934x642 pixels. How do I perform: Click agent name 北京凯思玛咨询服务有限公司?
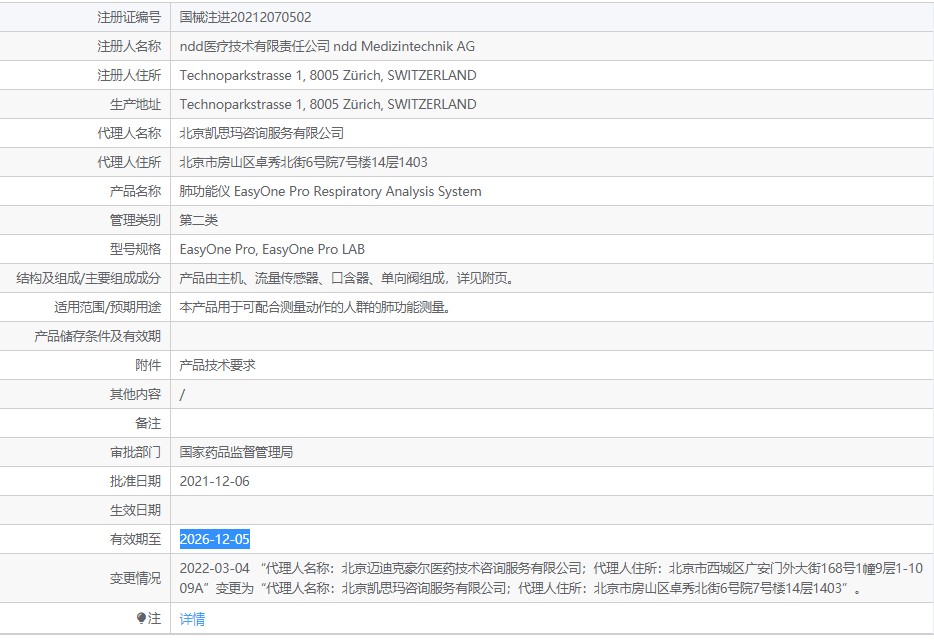point(261,133)
